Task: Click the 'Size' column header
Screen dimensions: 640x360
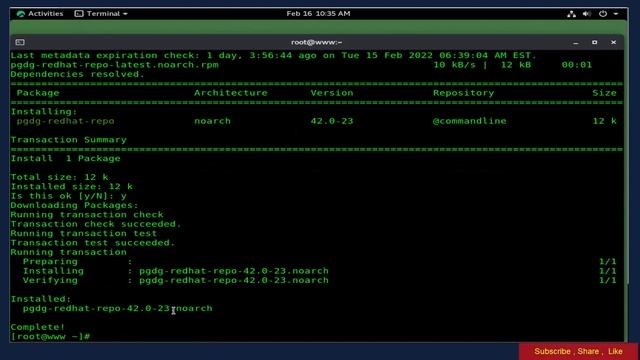Action: tap(604, 93)
